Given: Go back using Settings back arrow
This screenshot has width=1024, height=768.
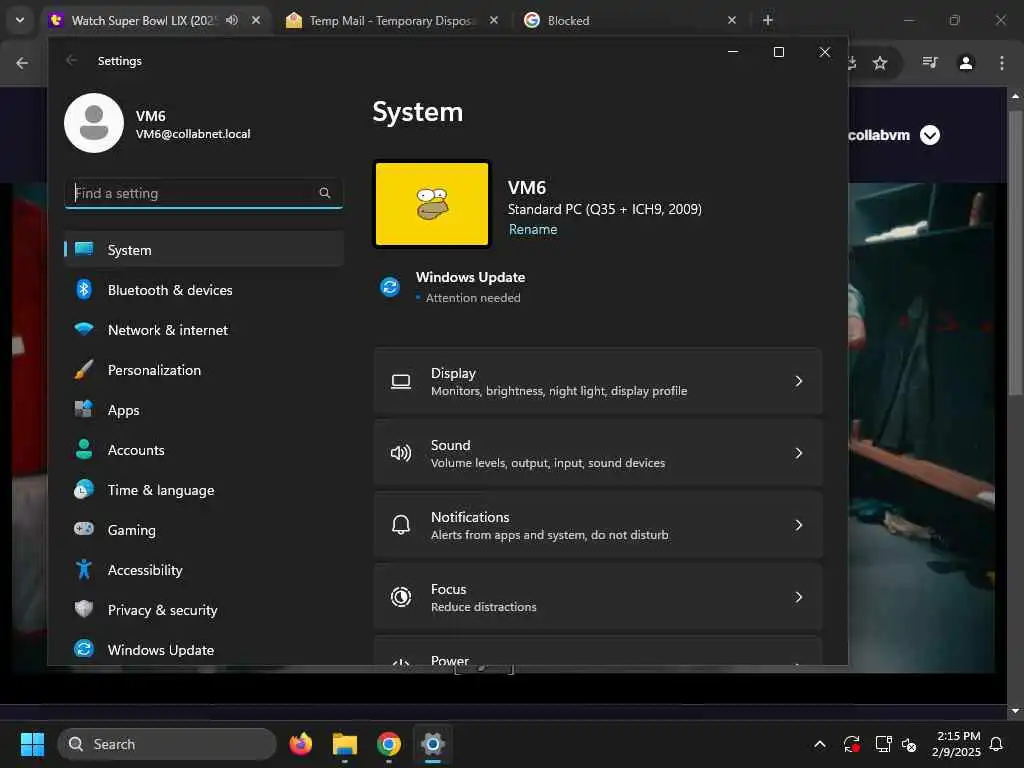Looking at the screenshot, I should pos(71,60).
